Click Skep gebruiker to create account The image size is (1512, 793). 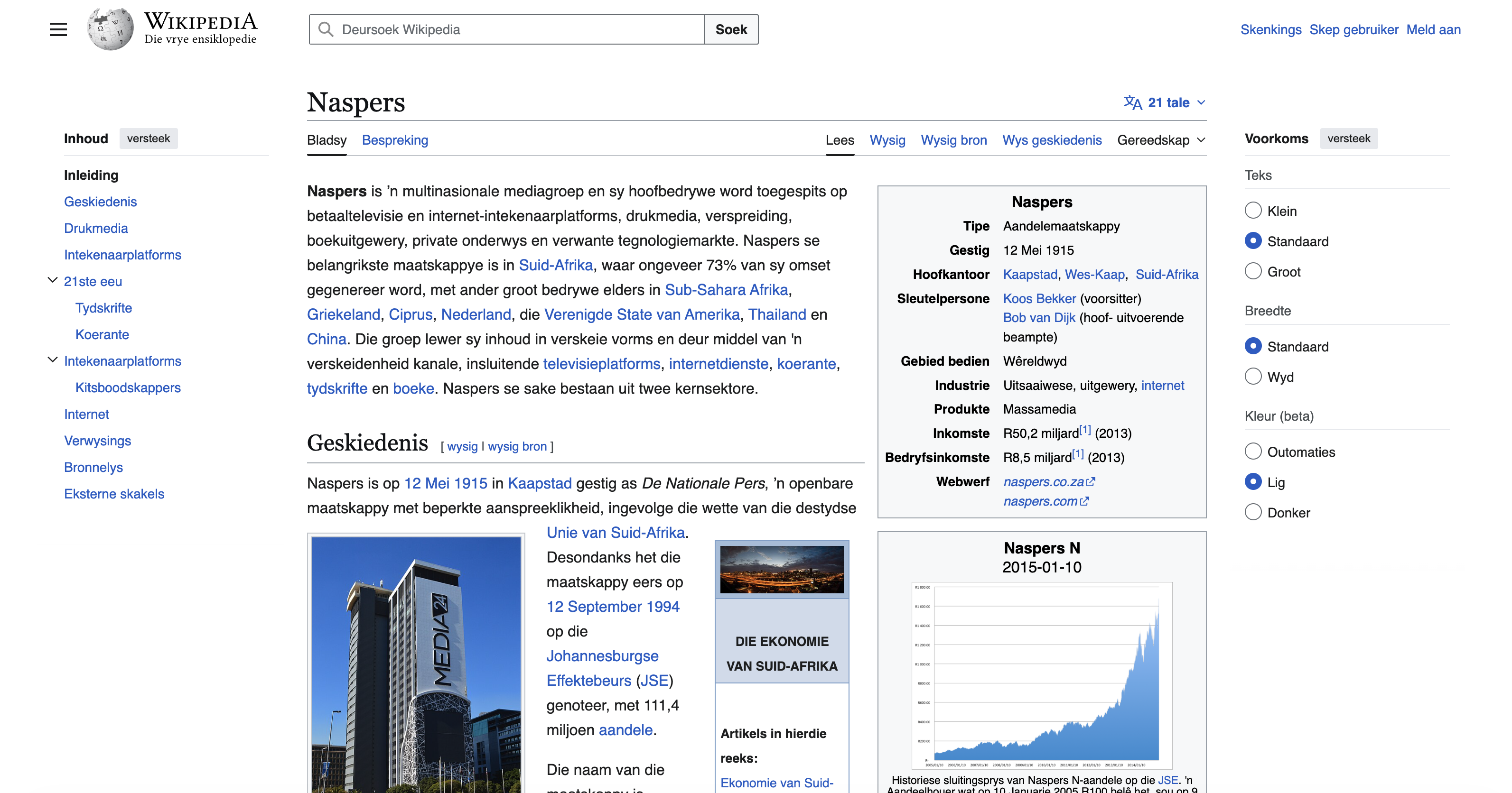click(1353, 29)
